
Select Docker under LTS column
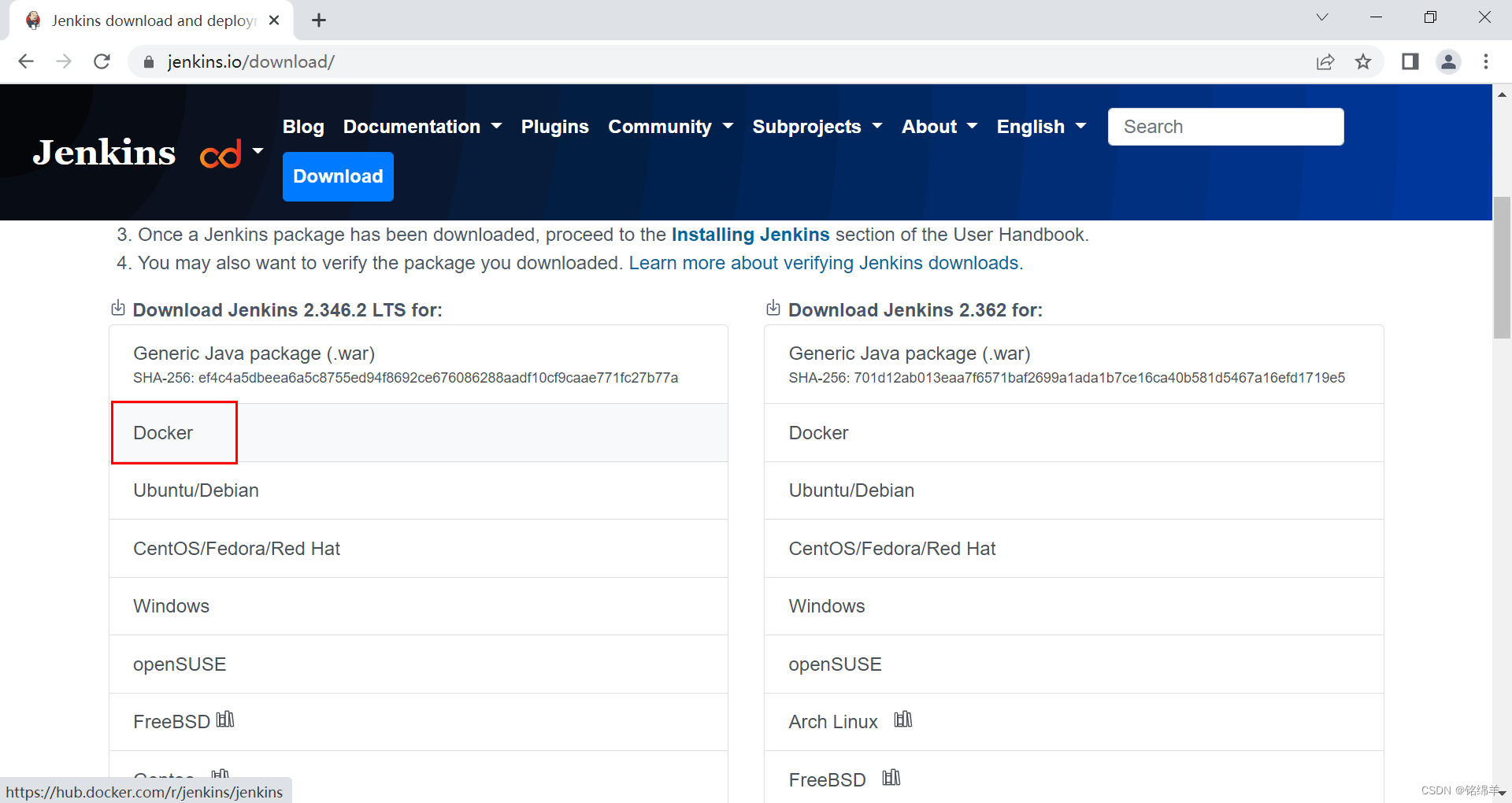tap(418, 433)
